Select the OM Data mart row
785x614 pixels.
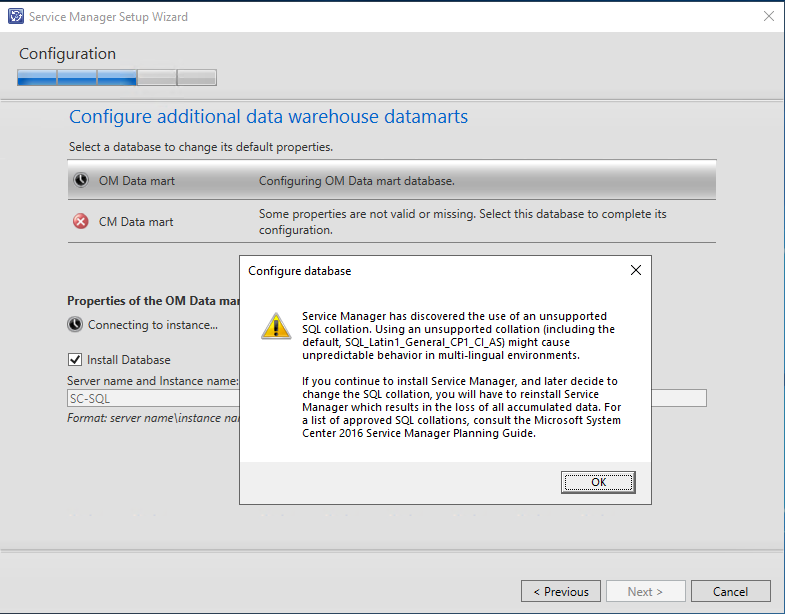pyautogui.click(x=391, y=180)
